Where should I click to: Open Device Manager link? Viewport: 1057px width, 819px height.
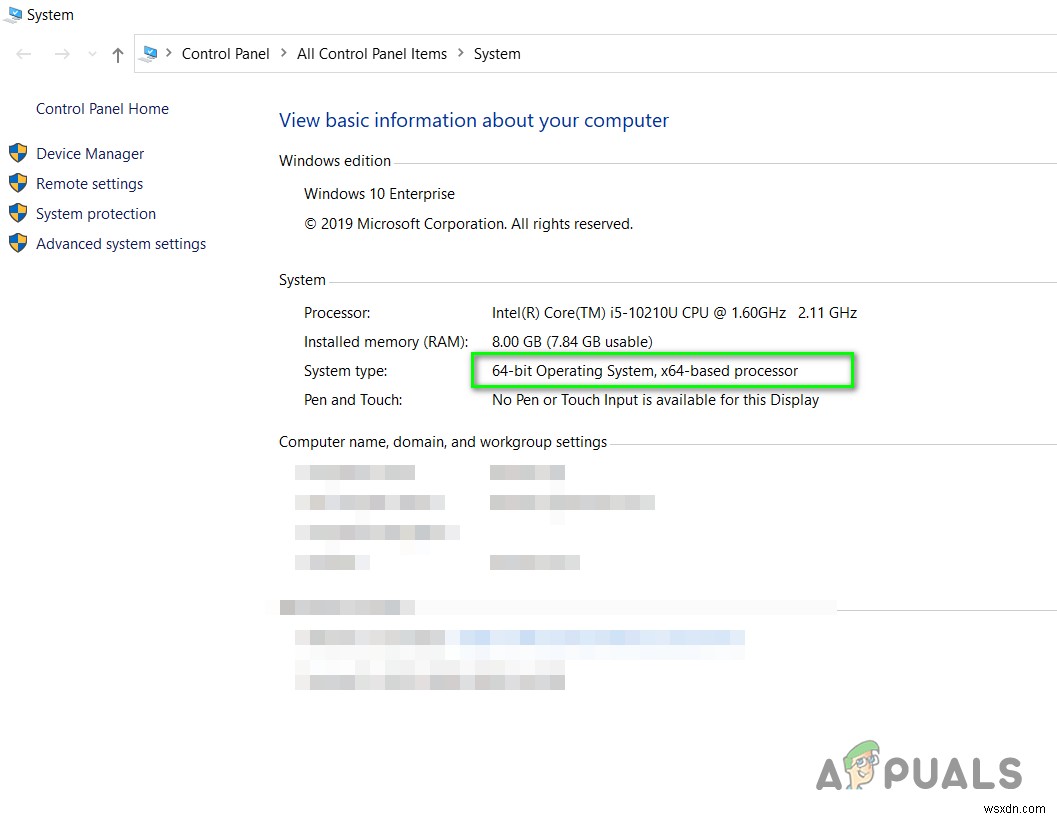click(x=90, y=154)
